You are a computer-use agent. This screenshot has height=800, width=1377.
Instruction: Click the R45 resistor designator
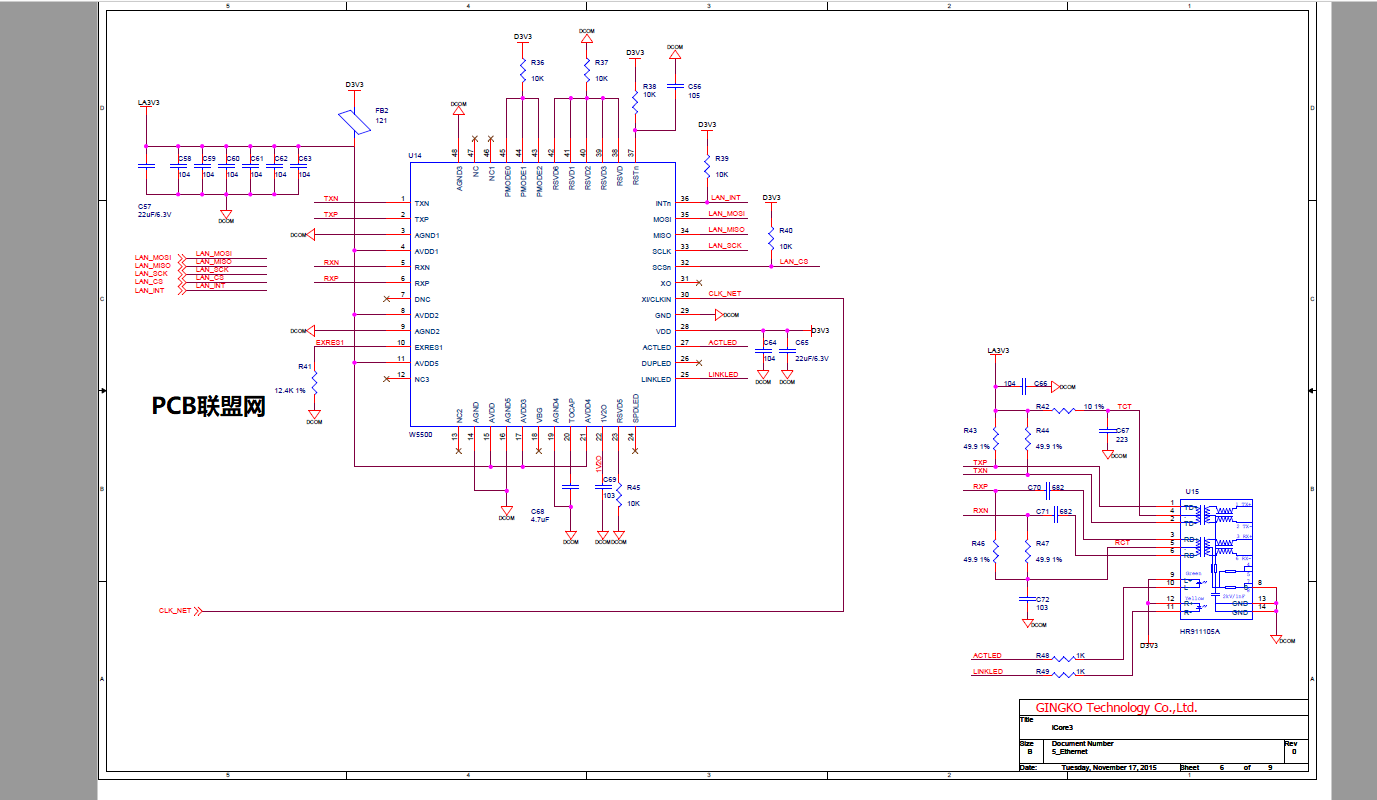633,487
